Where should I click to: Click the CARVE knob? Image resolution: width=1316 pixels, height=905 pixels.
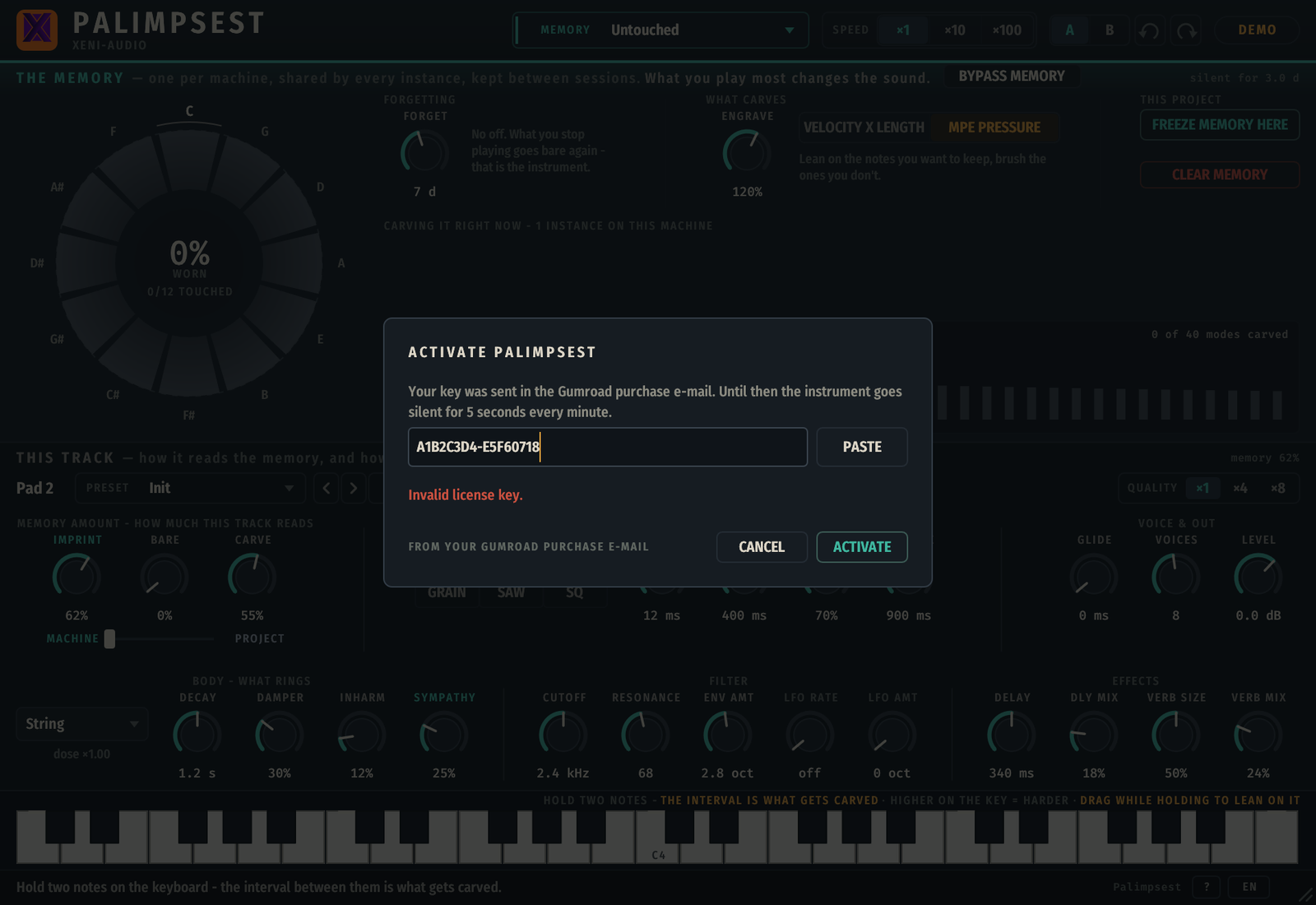tap(252, 576)
